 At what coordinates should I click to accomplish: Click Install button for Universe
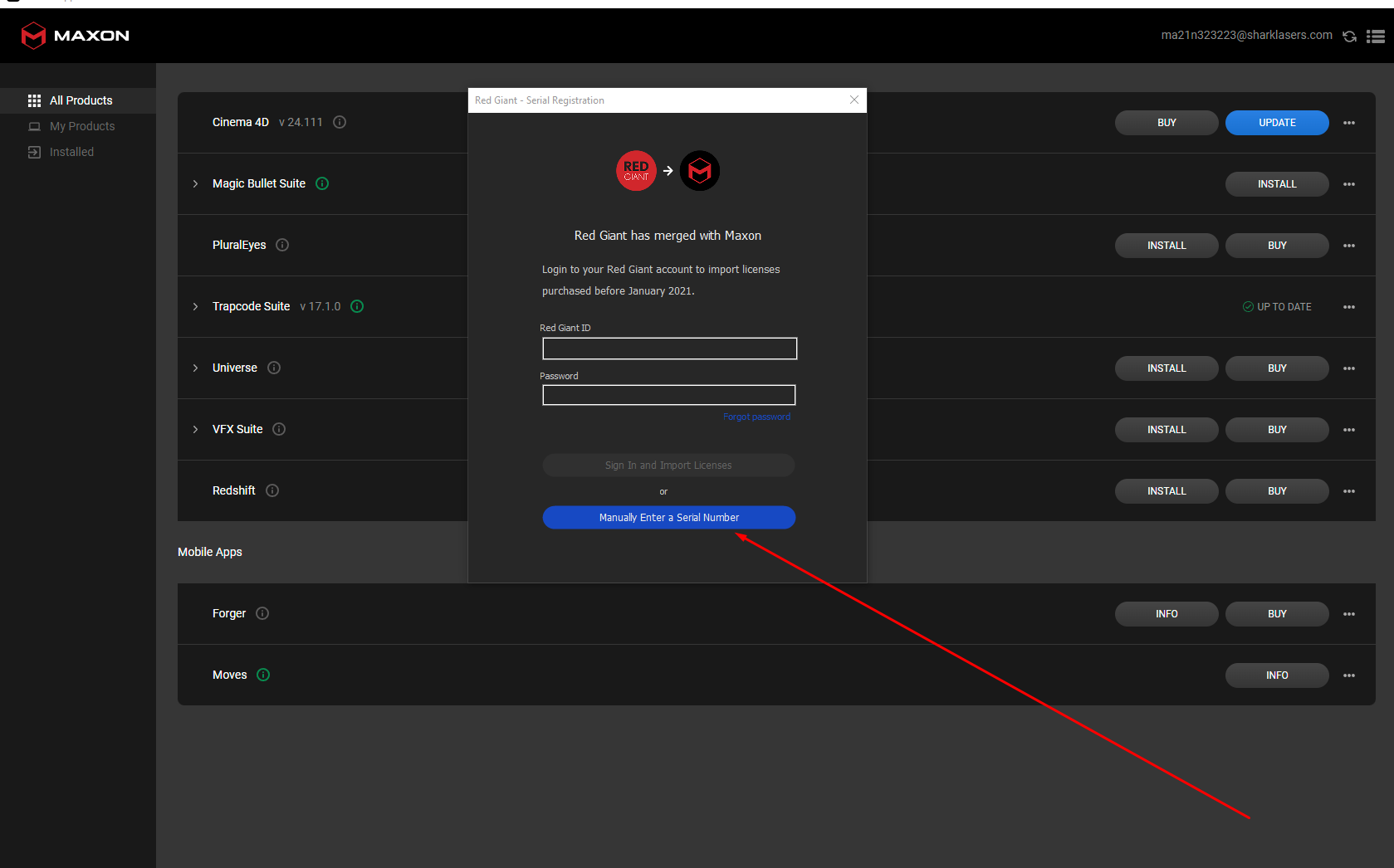[1167, 368]
